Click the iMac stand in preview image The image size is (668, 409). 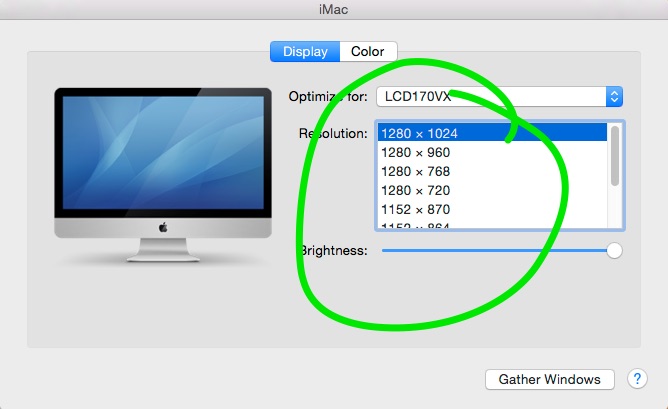click(x=163, y=249)
